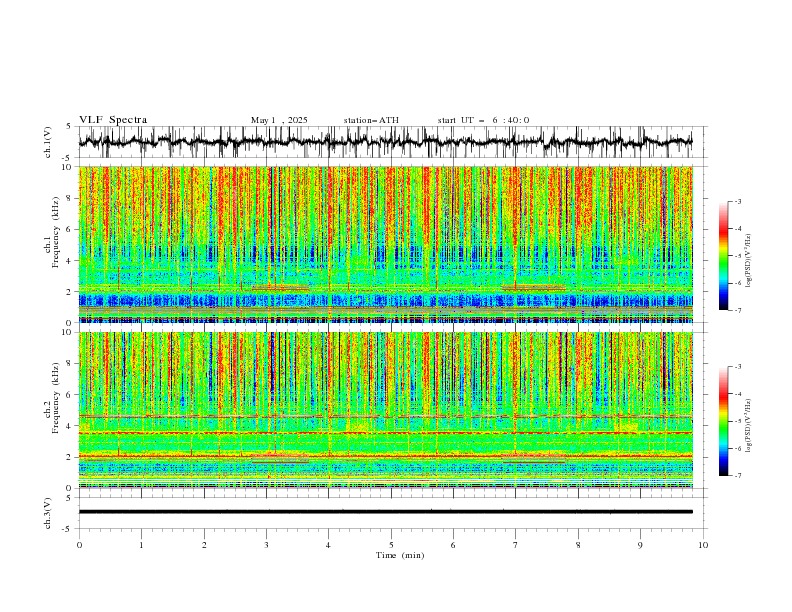Screen dimensions: 792x612
Task: Click the ch.2 spectrogram plot
Action: pyautogui.click(x=386, y=410)
